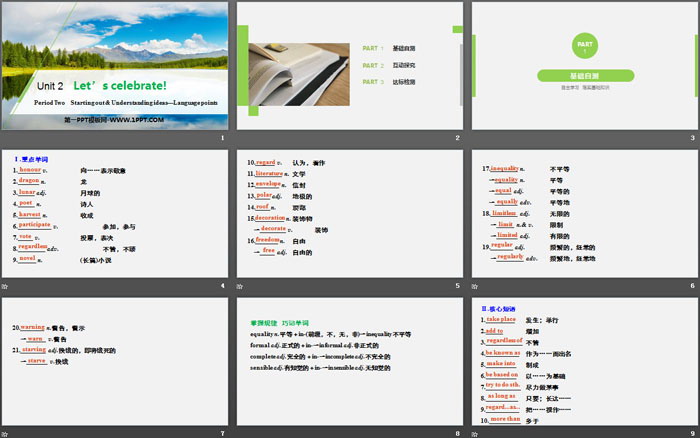Click the green 掌握规律 巧记单词 heading
This screenshot has width=700, height=438.
pyautogui.click(x=276, y=323)
